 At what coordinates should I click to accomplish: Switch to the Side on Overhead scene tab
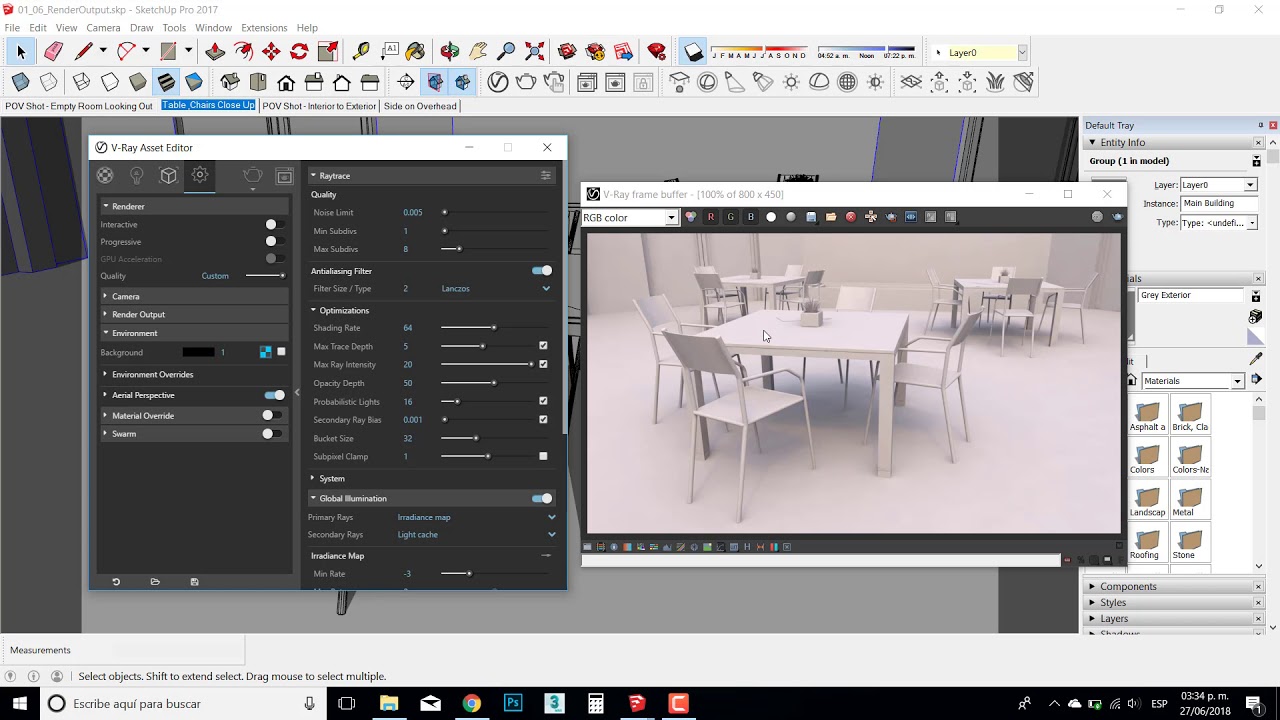[x=420, y=106]
